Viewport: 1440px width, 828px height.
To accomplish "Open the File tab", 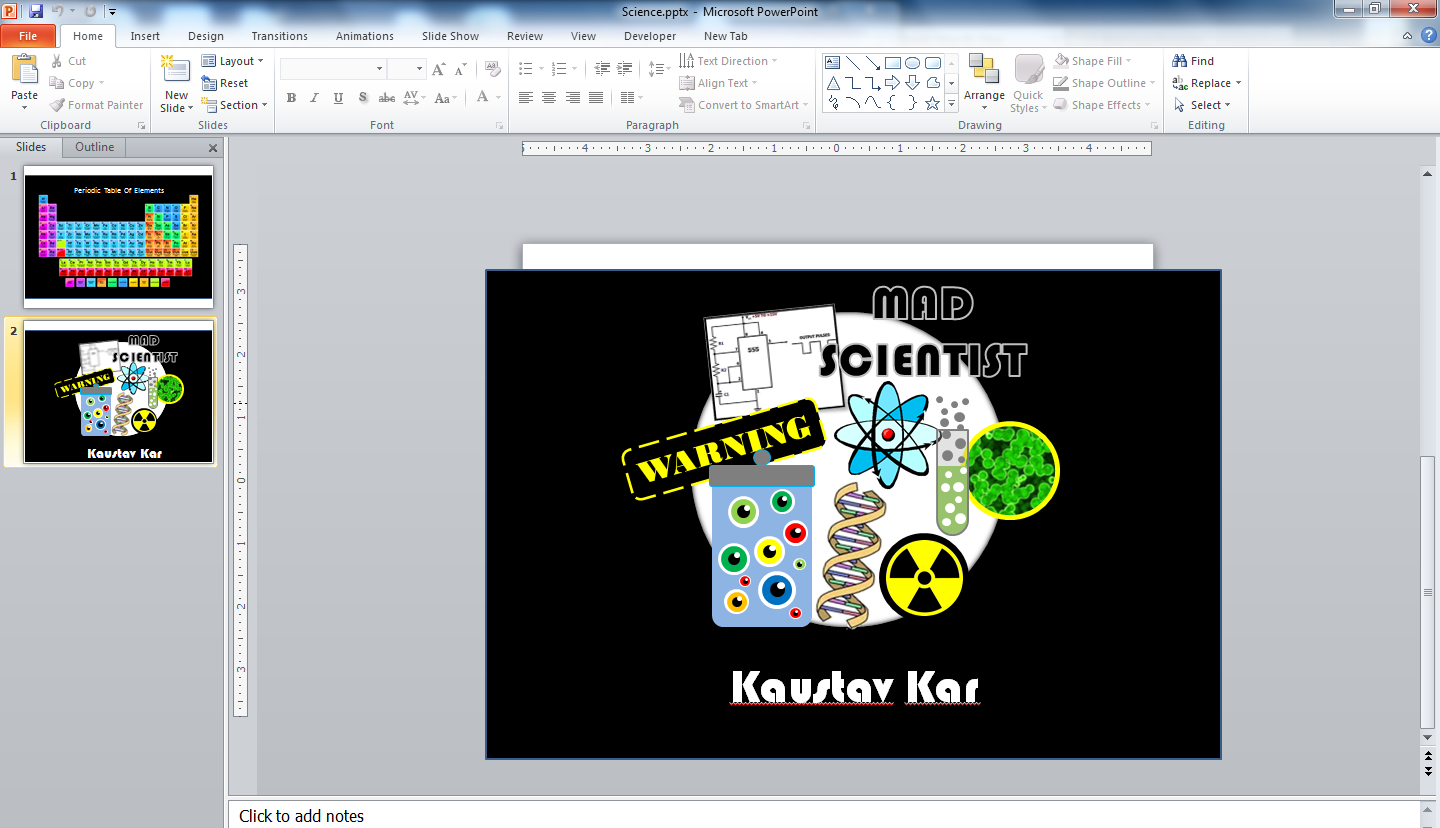I will click(x=28, y=36).
